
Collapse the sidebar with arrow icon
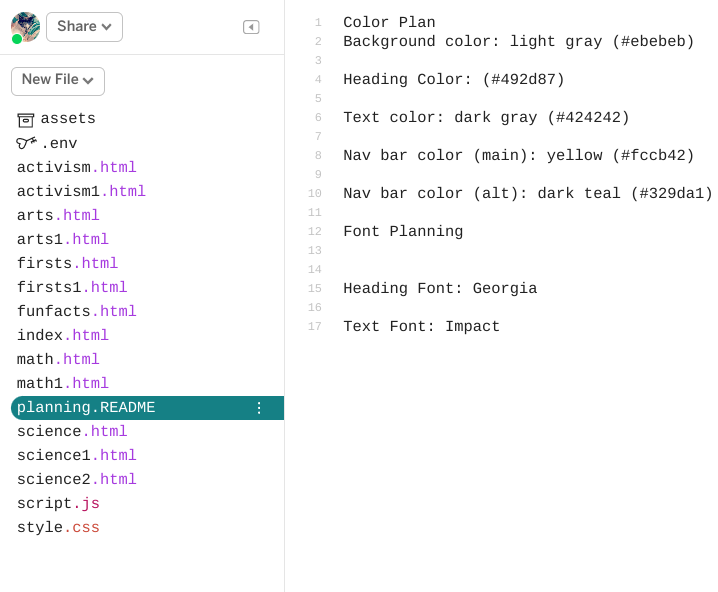click(251, 27)
